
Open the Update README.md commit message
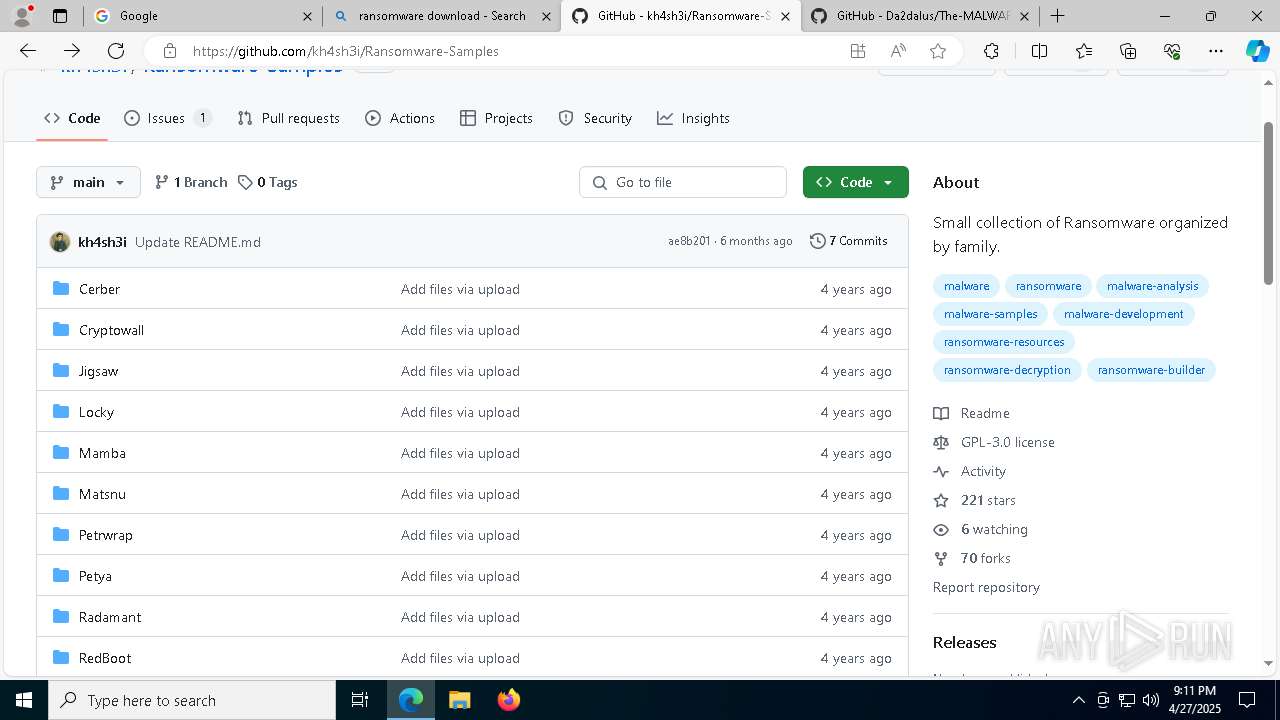click(198, 242)
